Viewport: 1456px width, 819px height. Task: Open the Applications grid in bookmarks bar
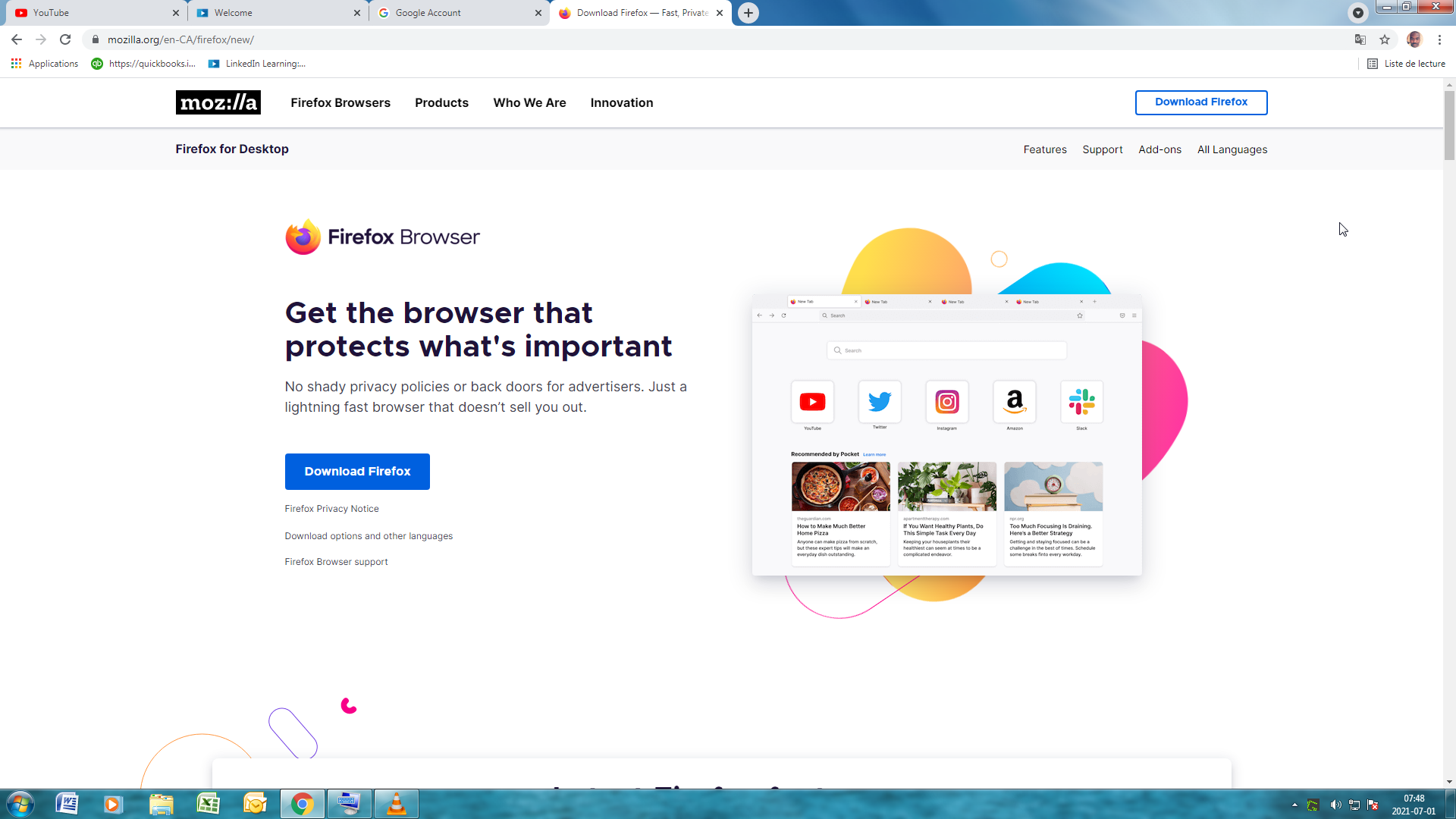(x=45, y=64)
